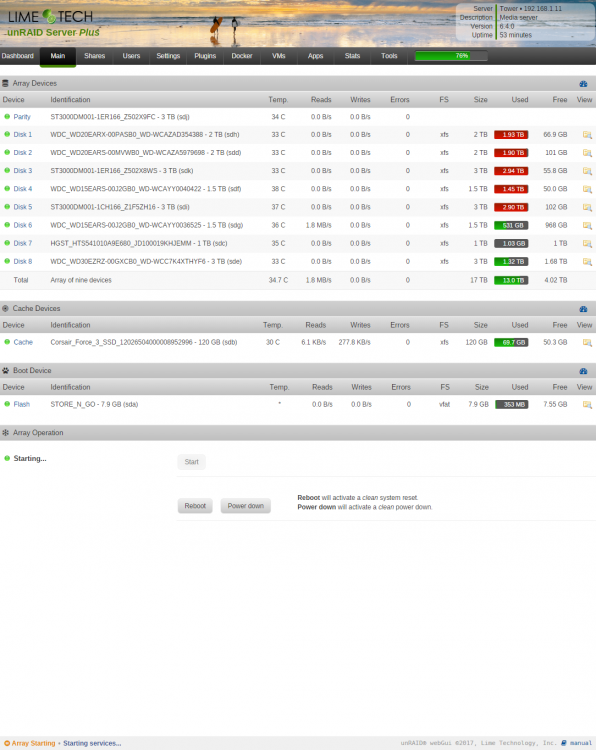Click the Cache green status indicator
Image resolution: width=596 pixels, height=750 pixels.
[7, 342]
